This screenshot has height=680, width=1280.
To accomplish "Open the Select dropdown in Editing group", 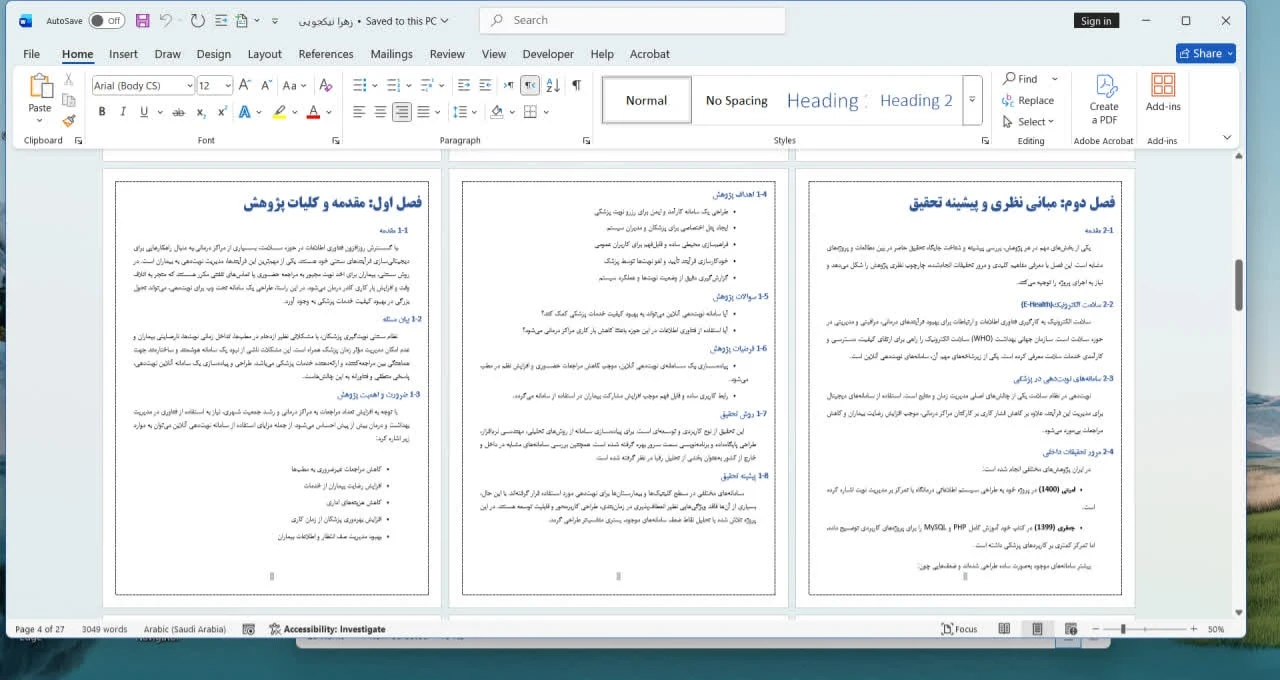I will [x=1030, y=122].
